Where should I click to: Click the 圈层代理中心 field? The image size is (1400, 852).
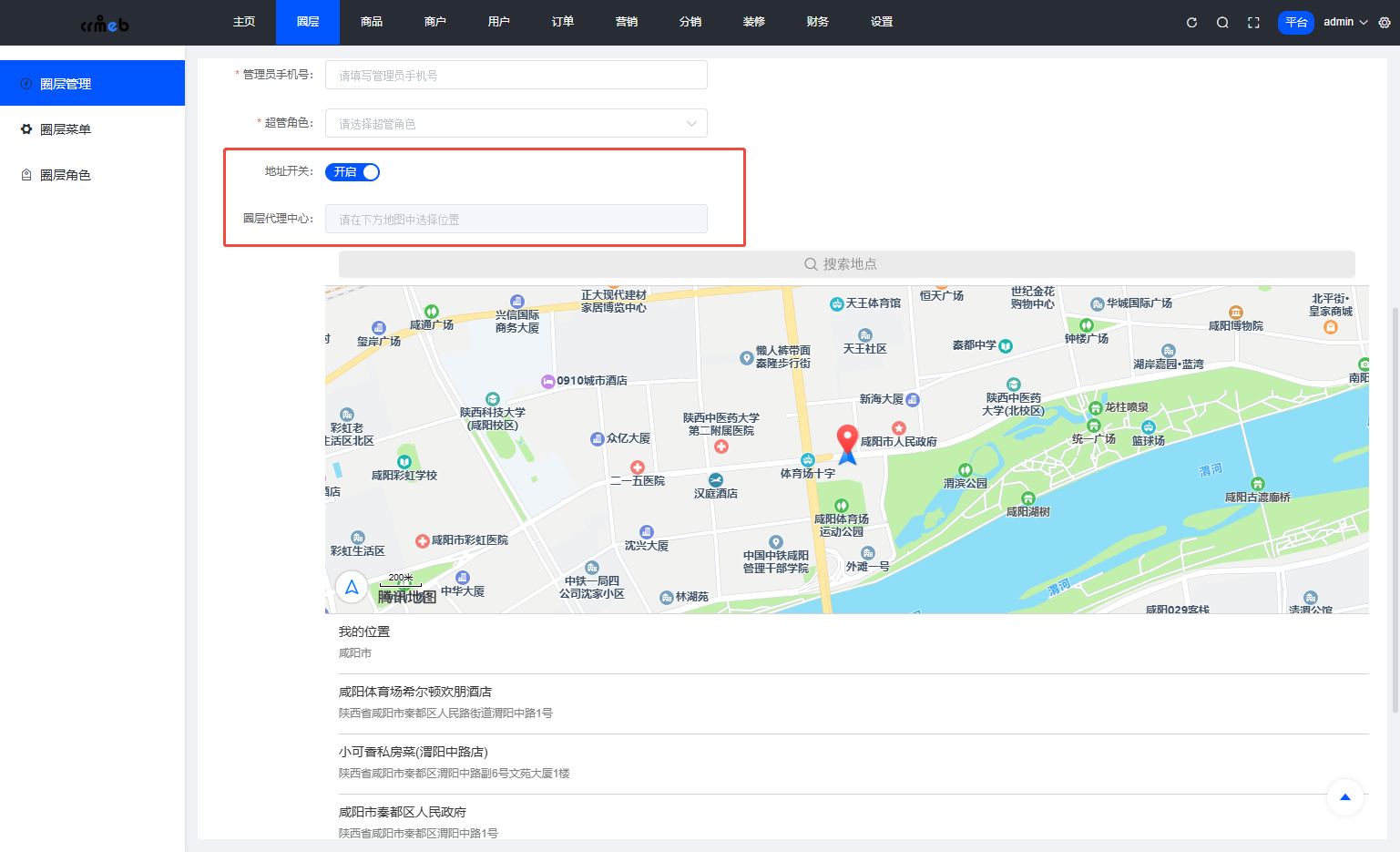[516, 219]
